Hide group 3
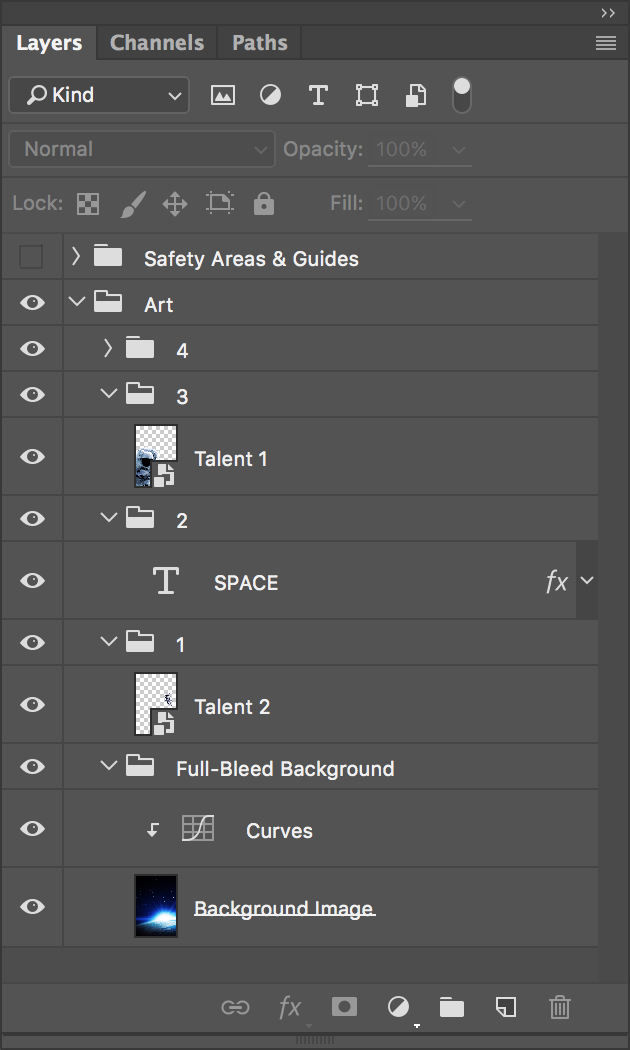630x1050 pixels. (32, 394)
